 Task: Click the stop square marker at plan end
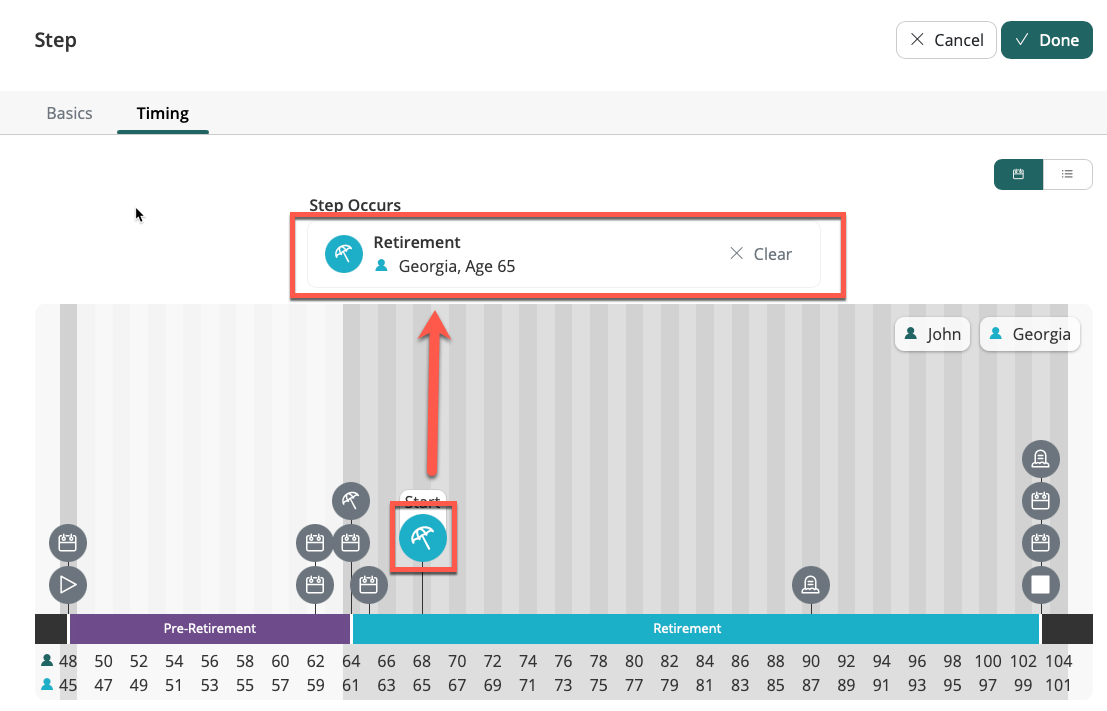1040,584
